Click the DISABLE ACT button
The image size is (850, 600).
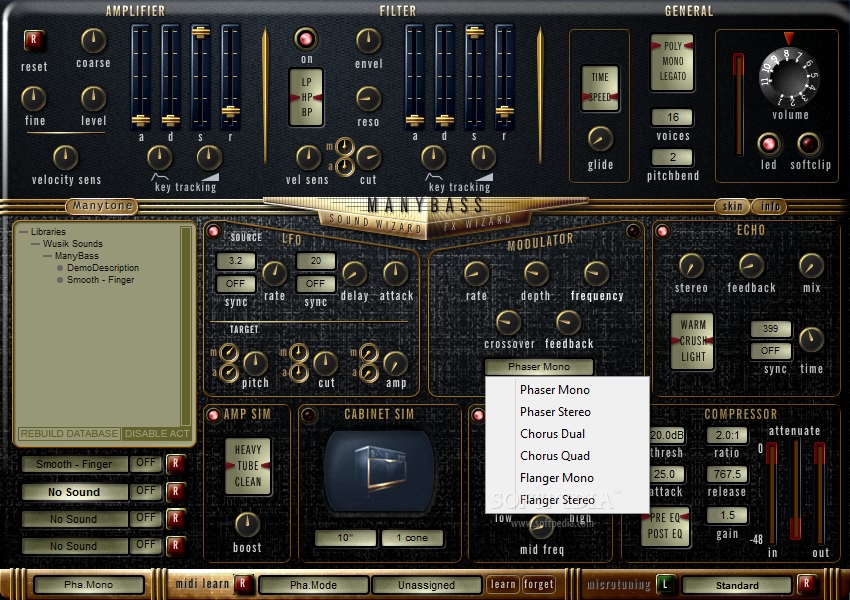tap(157, 434)
